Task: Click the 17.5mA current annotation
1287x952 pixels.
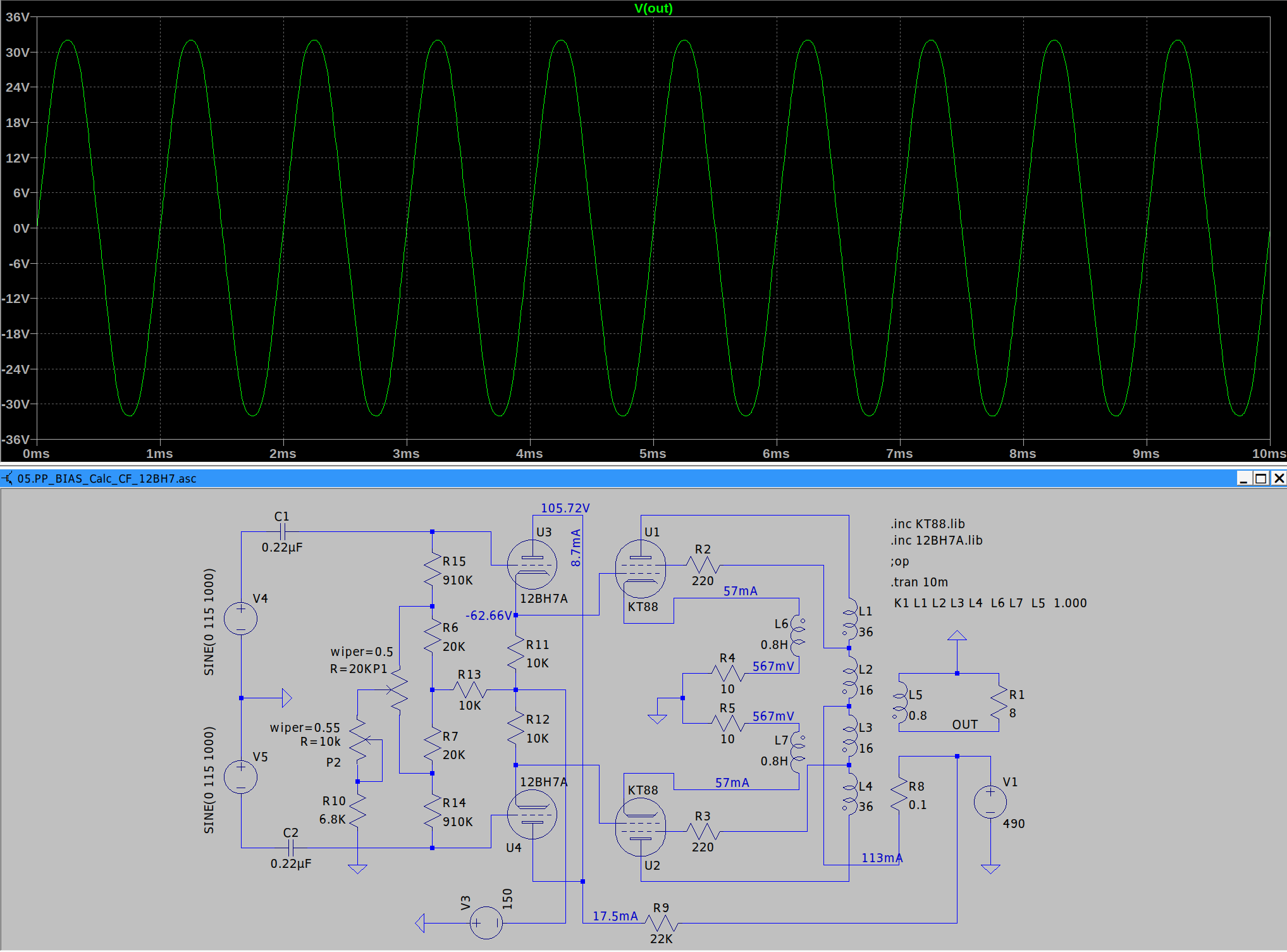Action: [615, 916]
